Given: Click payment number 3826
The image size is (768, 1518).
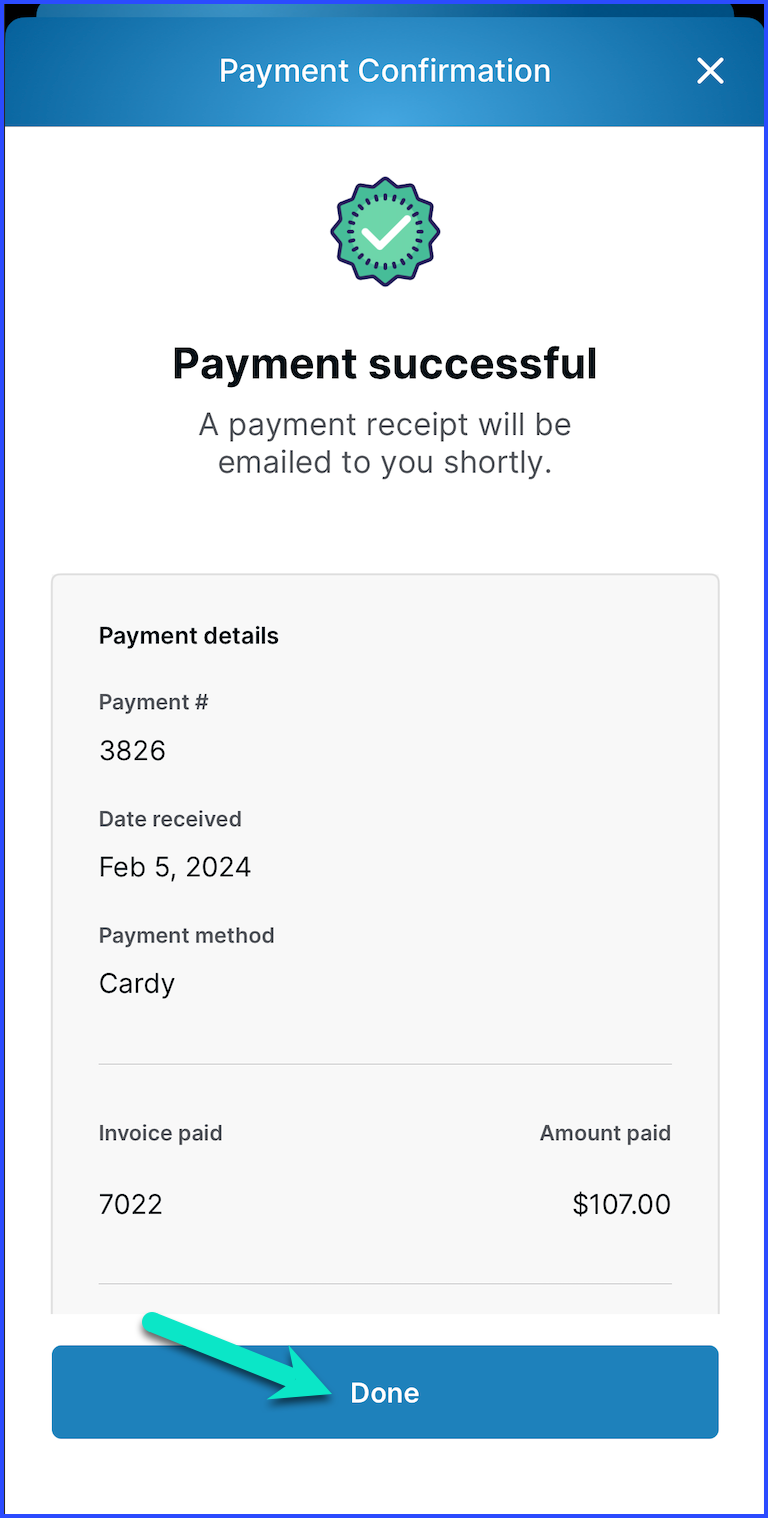Looking at the screenshot, I should tap(132, 750).
